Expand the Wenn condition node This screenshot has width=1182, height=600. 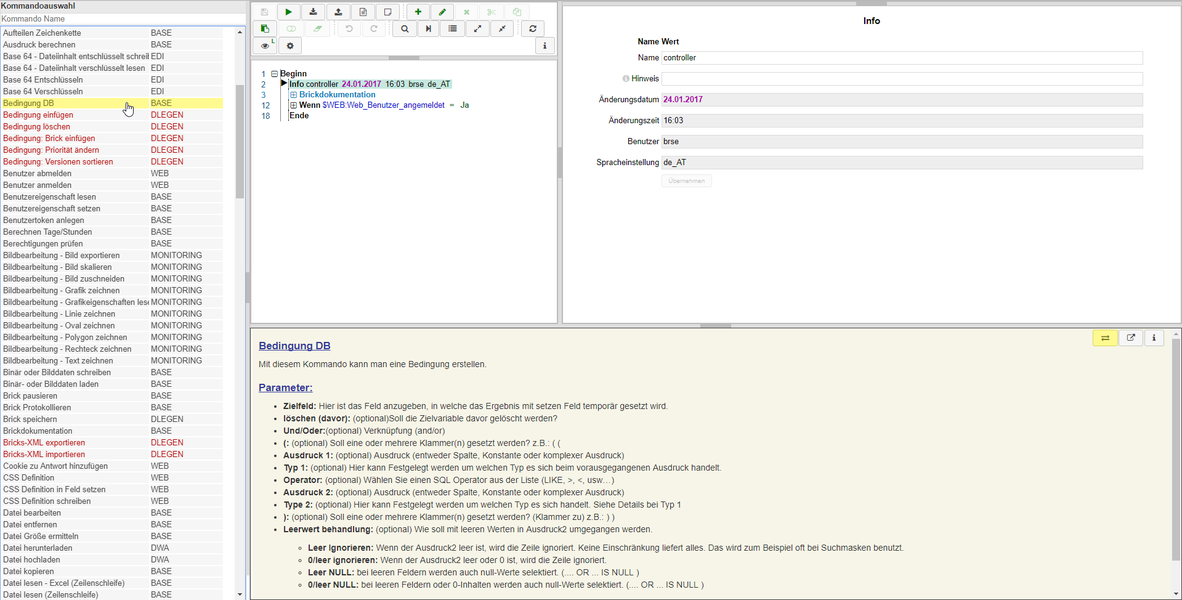[x=293, y=105]
